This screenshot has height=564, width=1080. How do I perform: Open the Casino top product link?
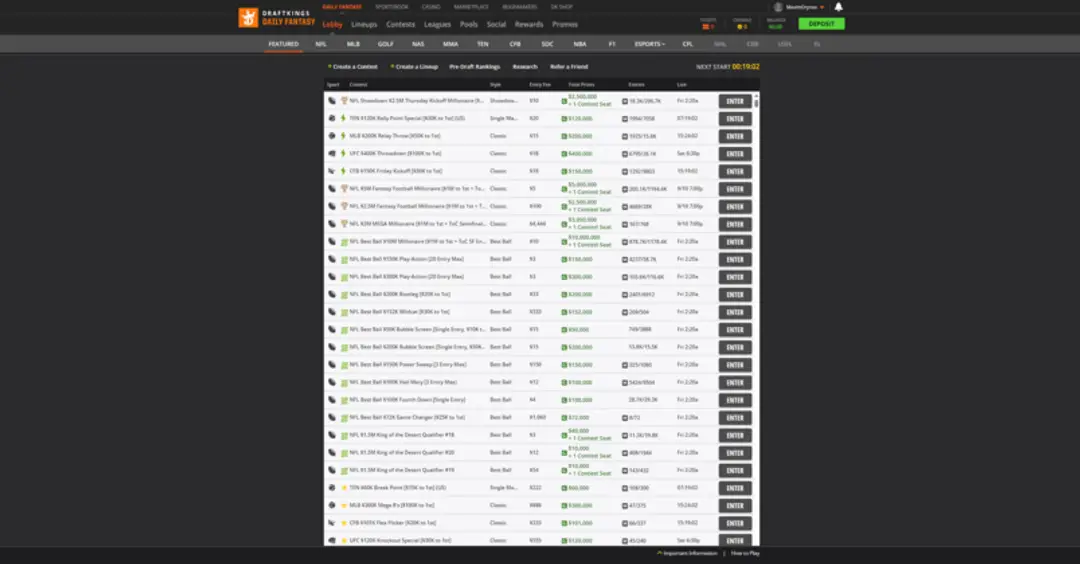431,7
